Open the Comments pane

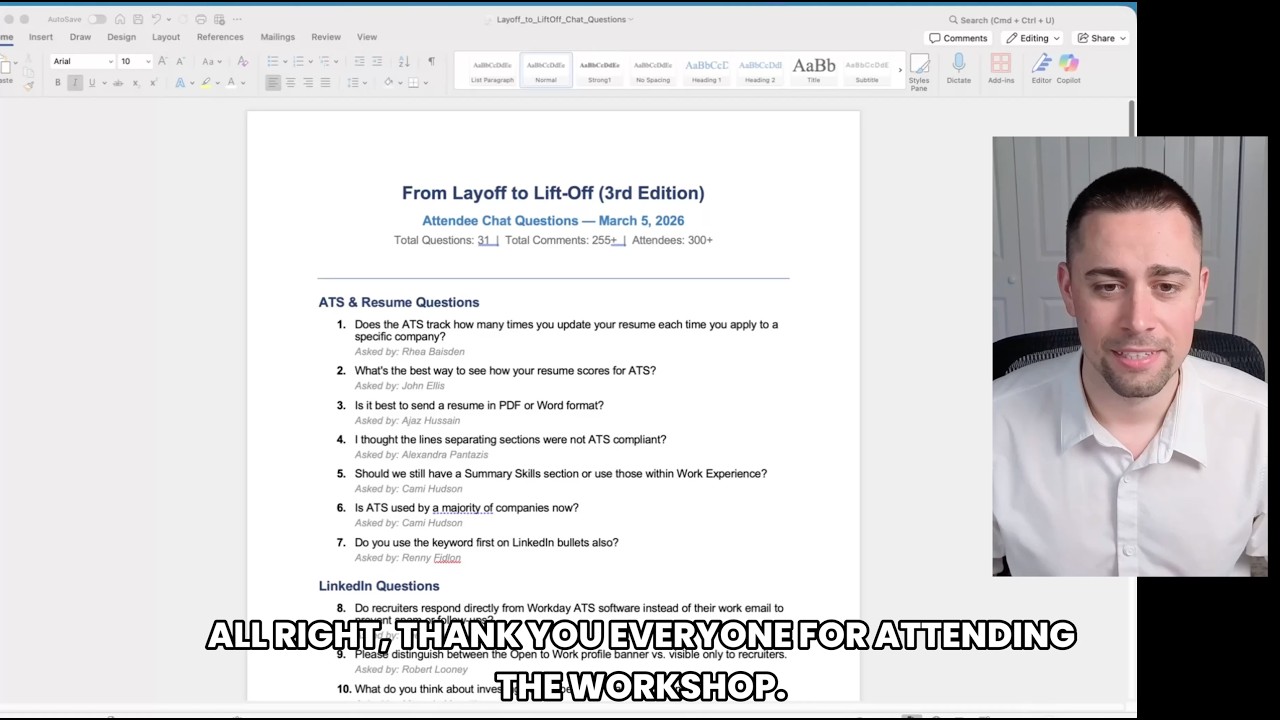point(958,38)
